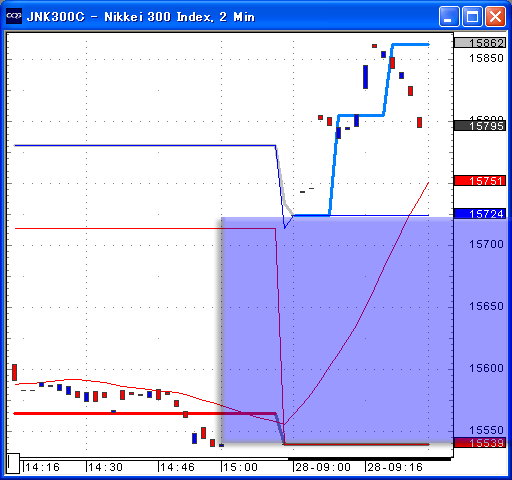This screenshot has height=480, width=512.
Task: Click the CQG icon in the title bar
Action: 14,16
